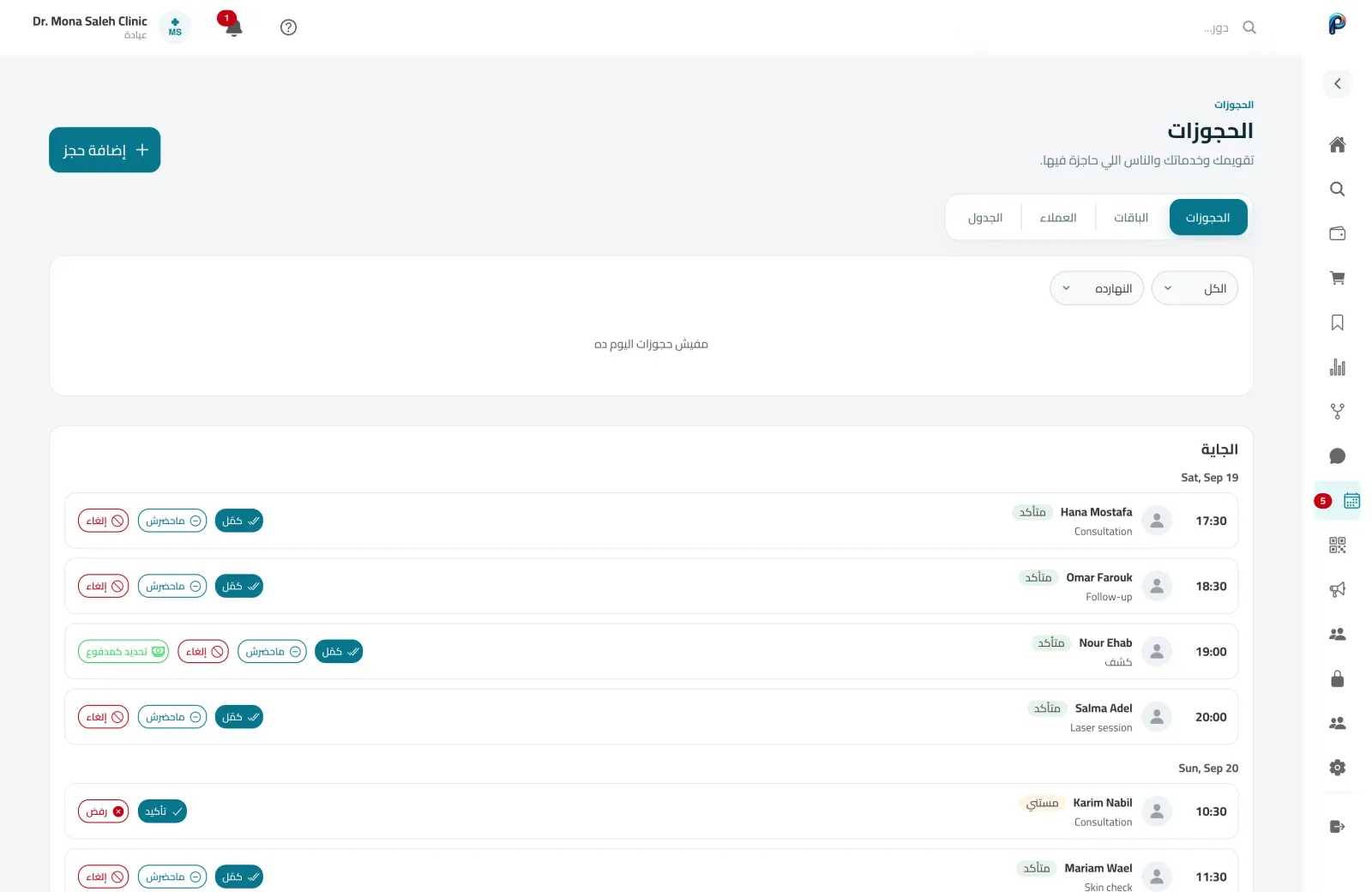Open the QR code sidebar icon

click(1337, 545)
